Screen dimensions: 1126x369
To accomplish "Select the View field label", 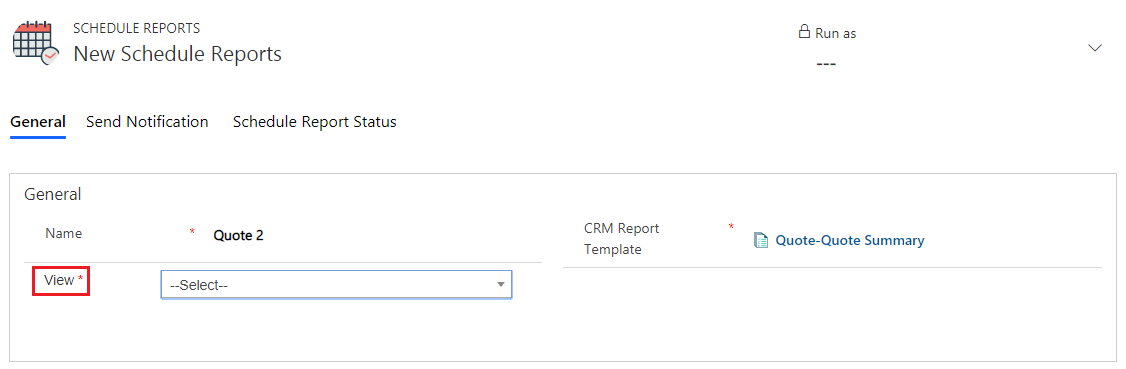I will (59, 280).
